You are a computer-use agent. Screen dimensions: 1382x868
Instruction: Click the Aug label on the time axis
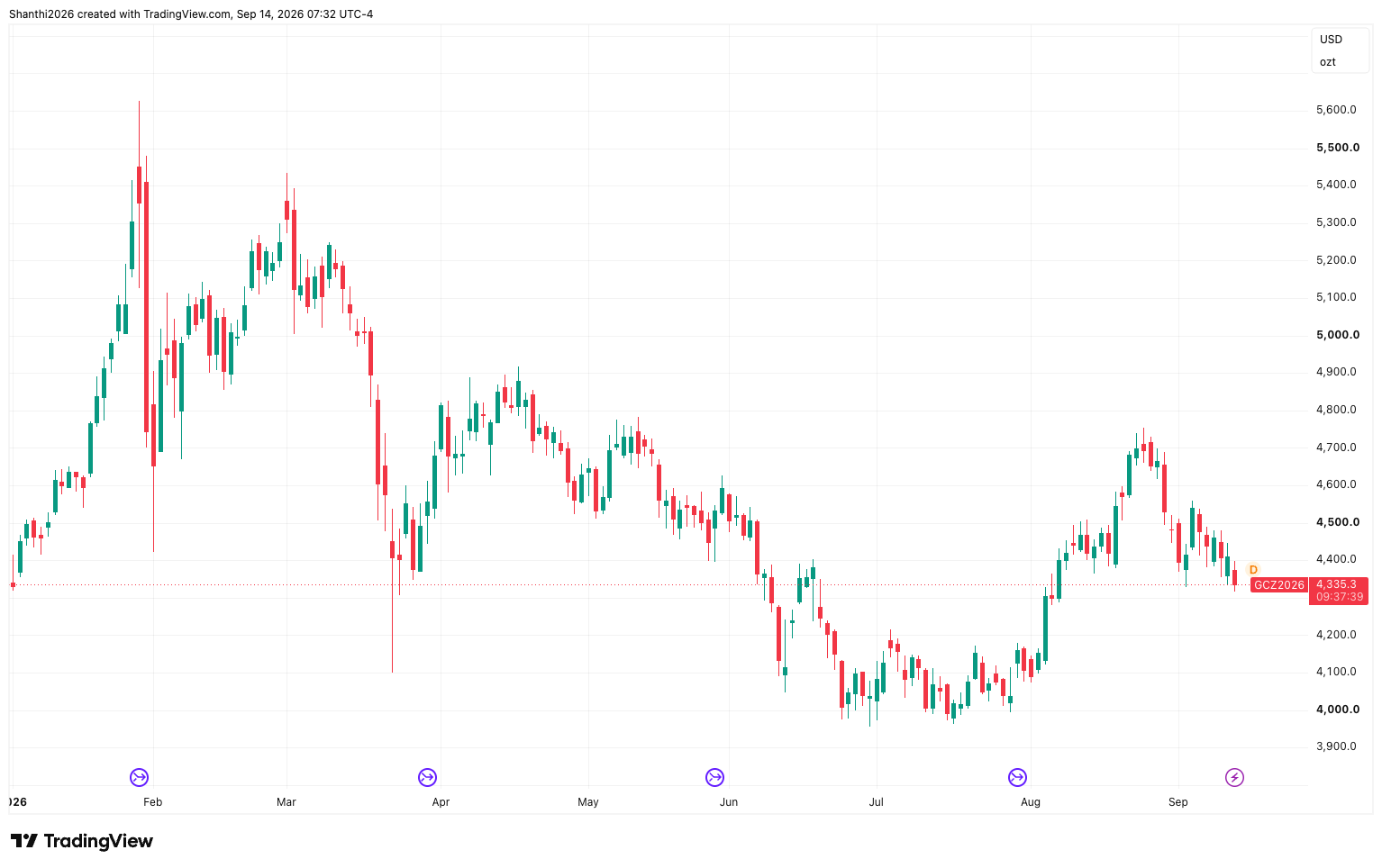click(1031, 802)
